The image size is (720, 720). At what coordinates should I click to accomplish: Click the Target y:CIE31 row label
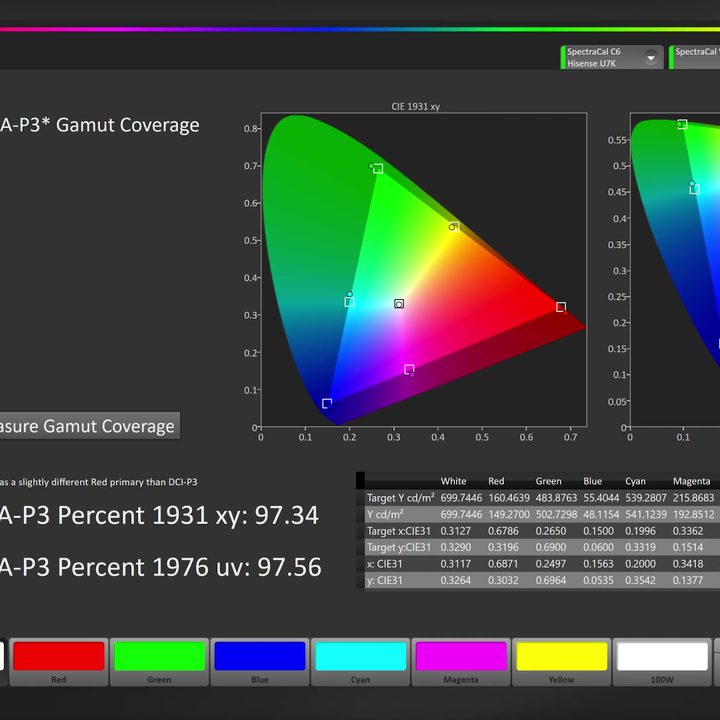click(x=399, y=547)
